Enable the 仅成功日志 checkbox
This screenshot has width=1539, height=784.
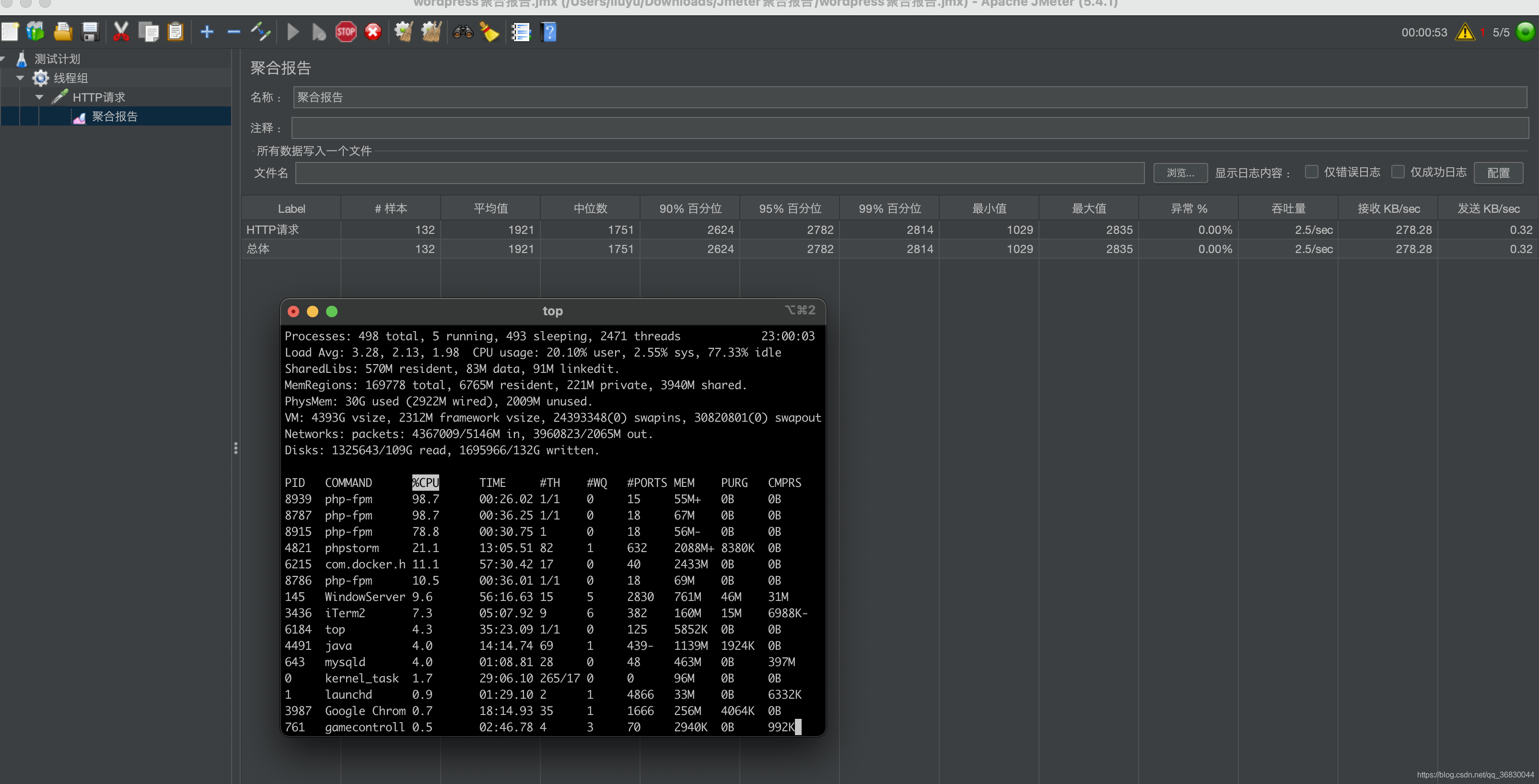[1398, 172]
